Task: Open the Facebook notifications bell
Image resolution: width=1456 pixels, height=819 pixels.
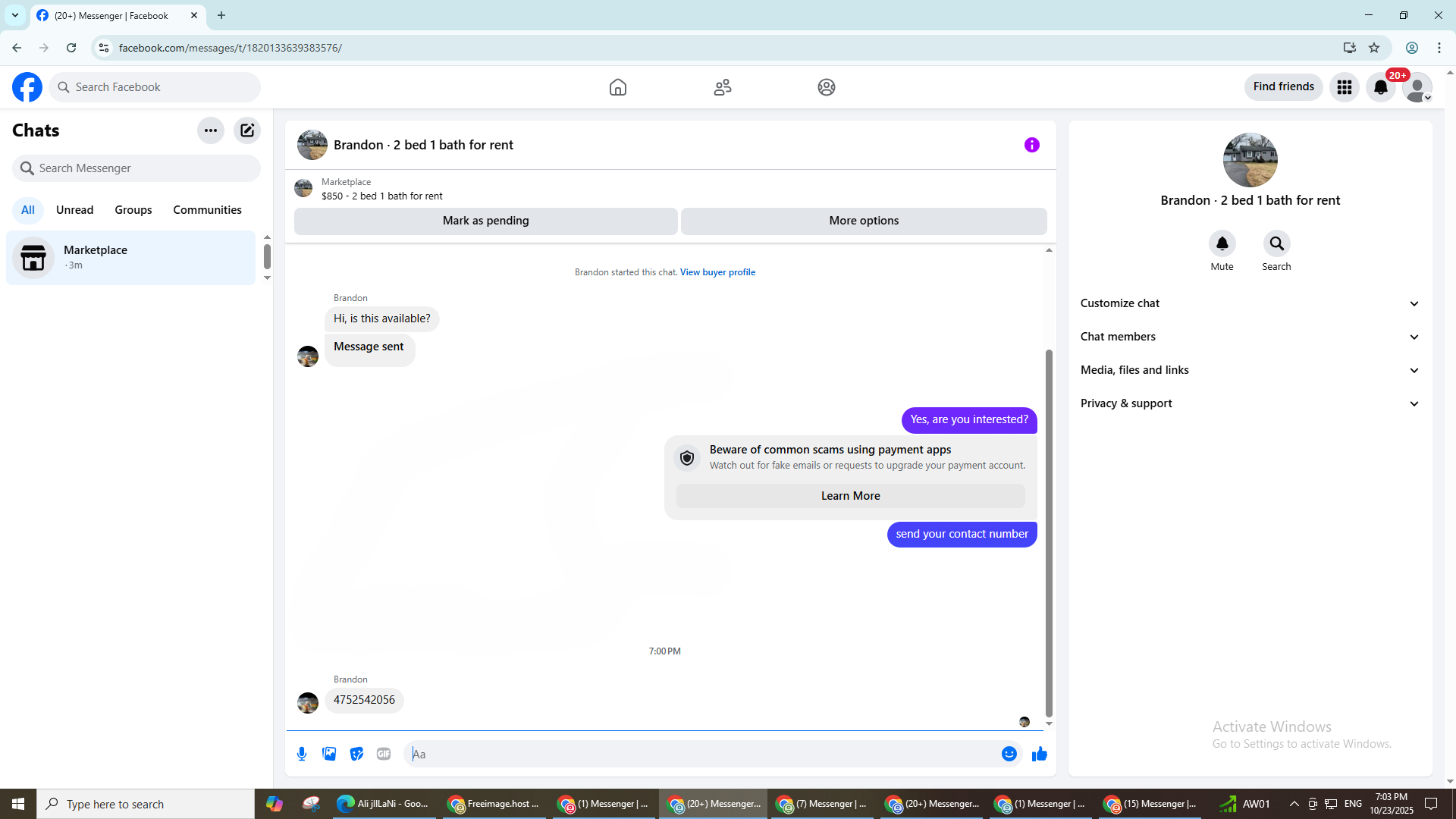Action: 1380,87
